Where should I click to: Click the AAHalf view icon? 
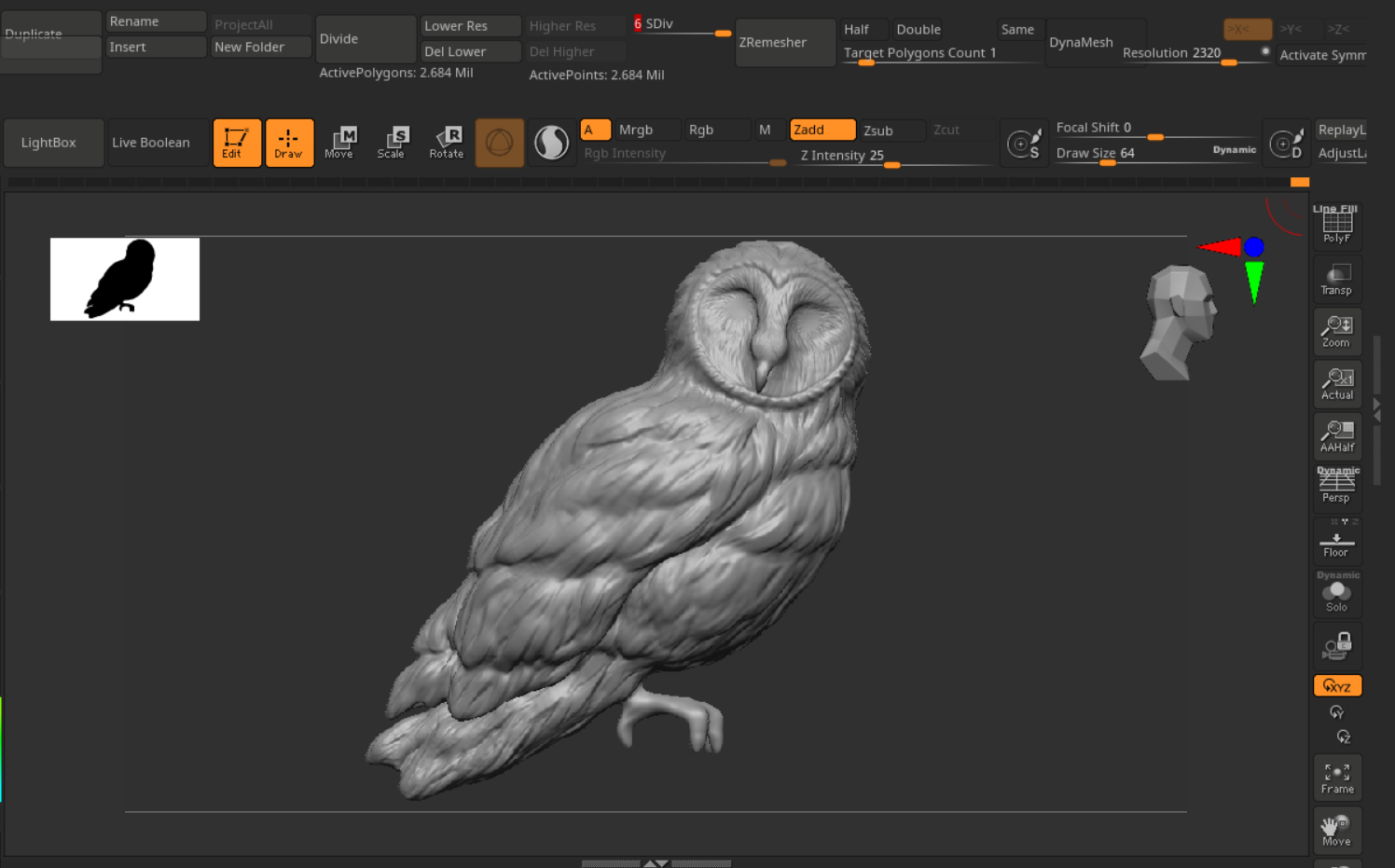[x=1337, y=435]
